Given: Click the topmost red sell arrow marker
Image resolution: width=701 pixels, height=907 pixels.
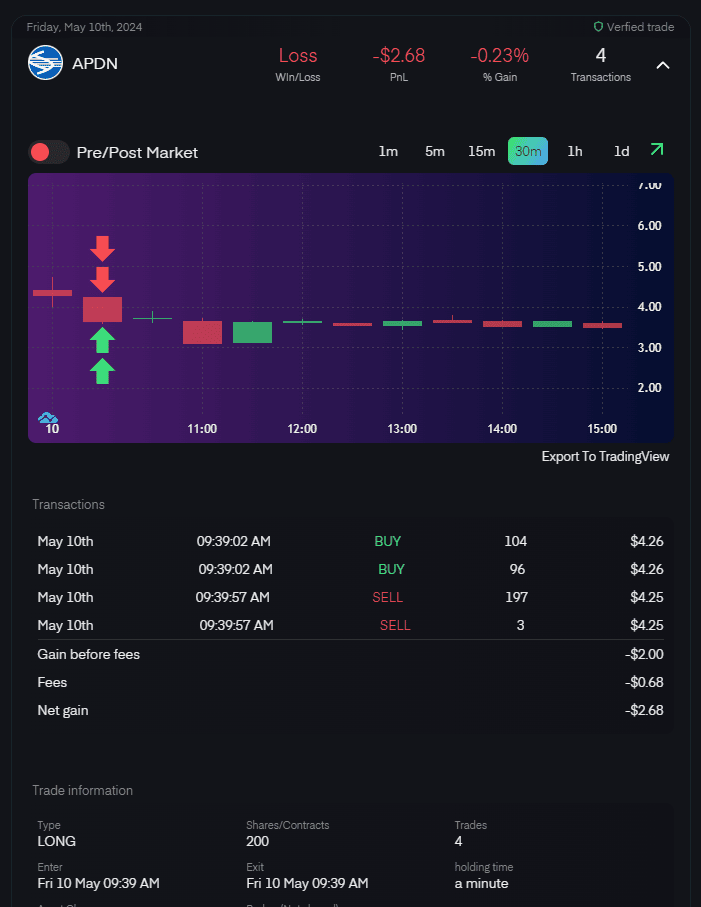Looking at the screenshot, I should 103,248.
